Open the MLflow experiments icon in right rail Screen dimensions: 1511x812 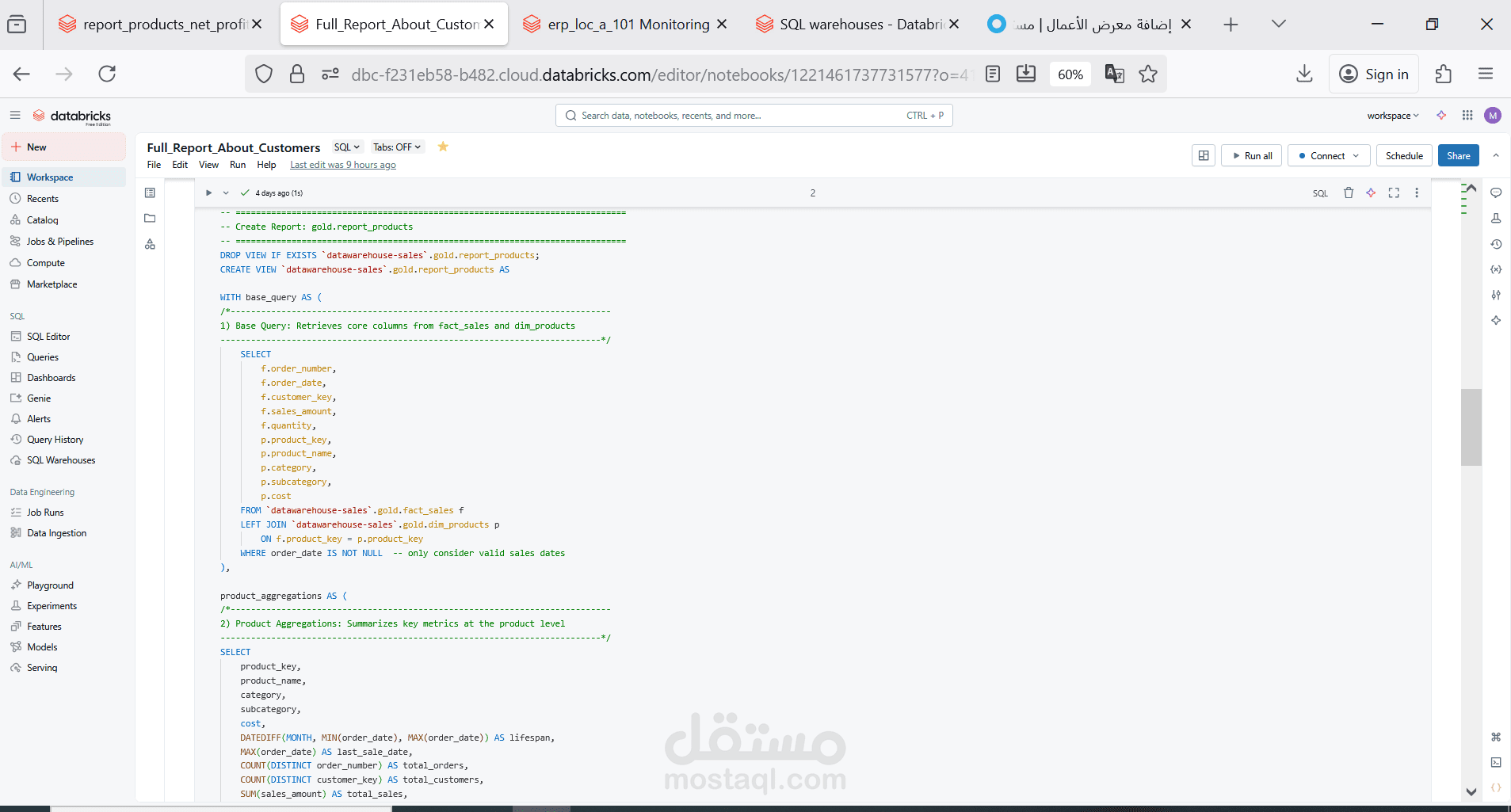click(1496, 218)
